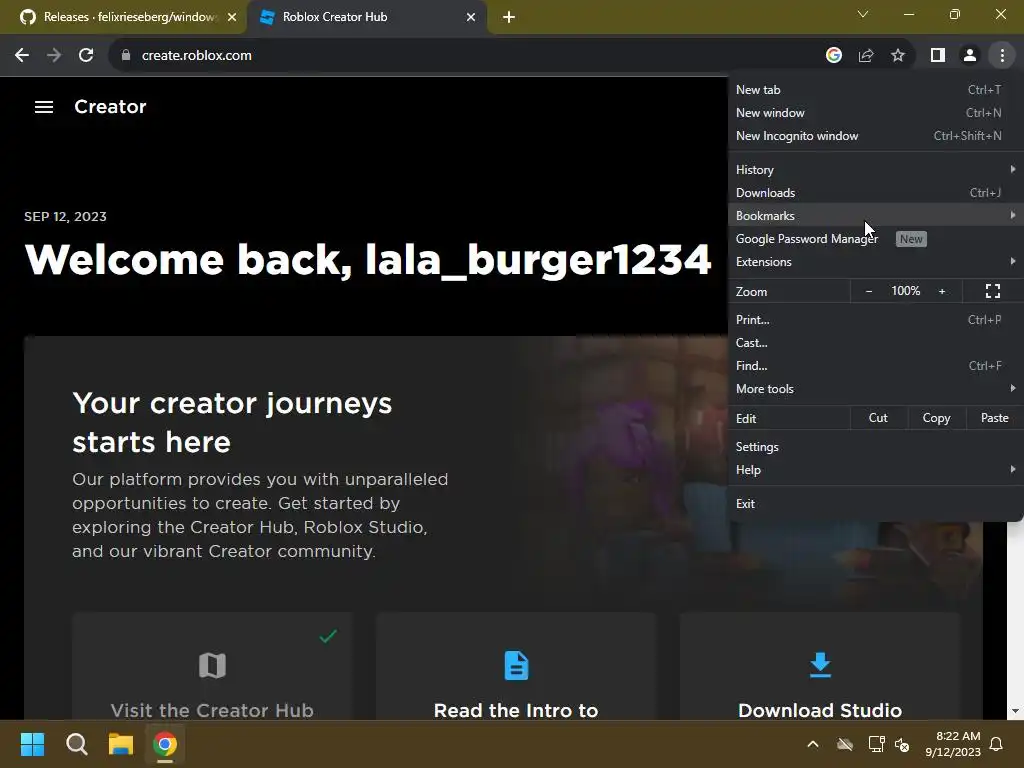Switch to Roblox Creator Hub tab
The width and height of the screenshot is (1024, 768).
pyautogui.click(x=367, y=18)
